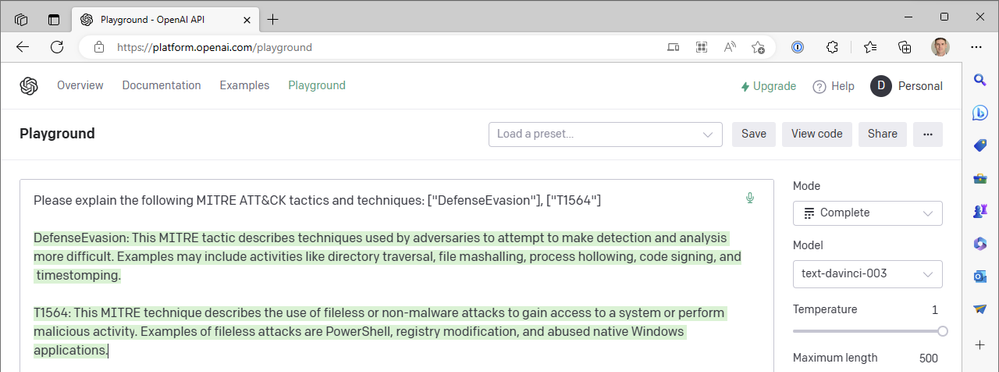
Task: Click the browser back arrow
Action: [22, 47]
